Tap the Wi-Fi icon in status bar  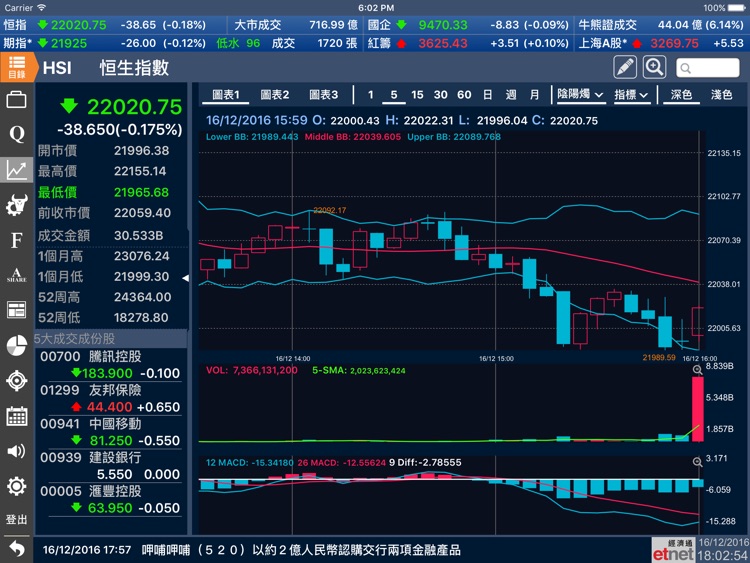[x=42, y=7]
